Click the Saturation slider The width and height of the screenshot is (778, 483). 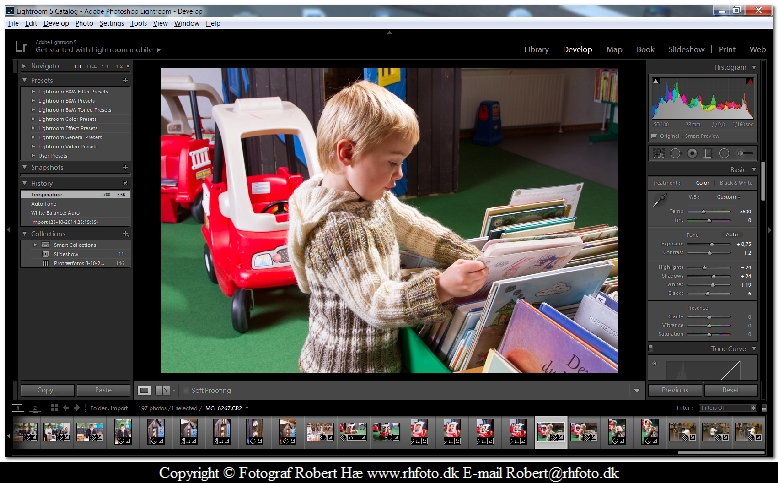click(708, 334)
